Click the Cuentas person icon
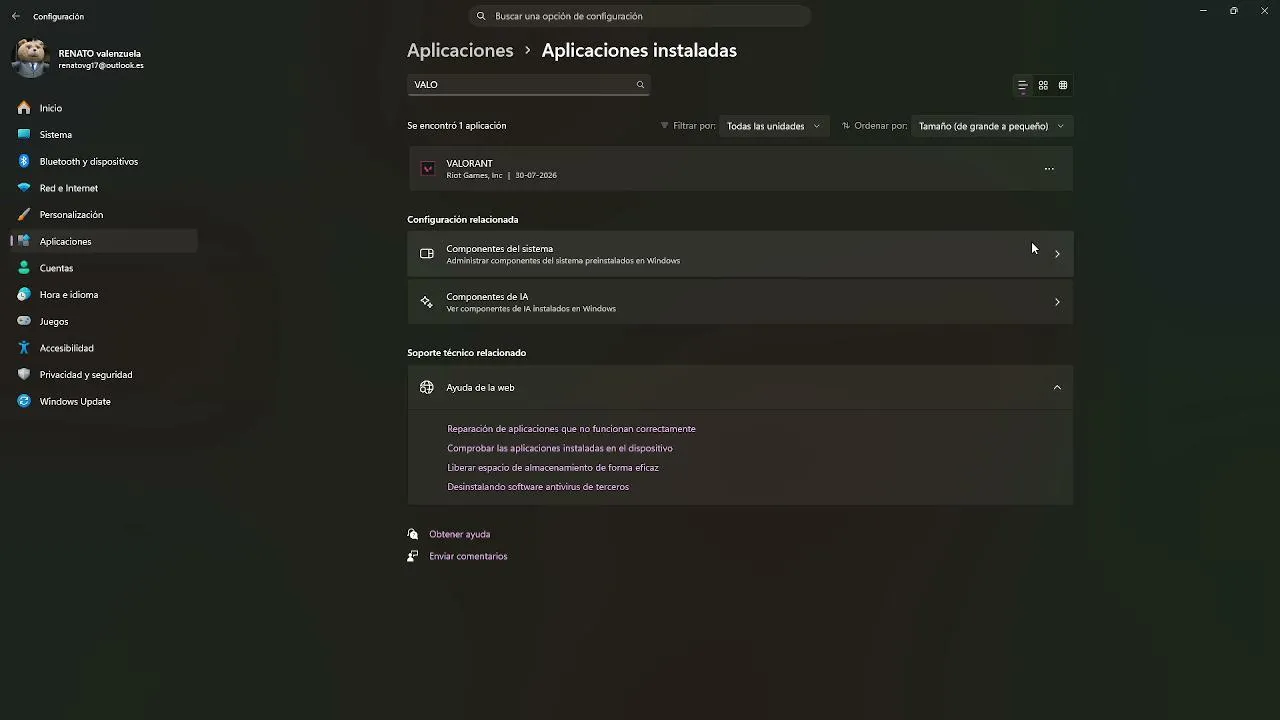This screenshot has width=1280, height=720. [x=24, y=268]
